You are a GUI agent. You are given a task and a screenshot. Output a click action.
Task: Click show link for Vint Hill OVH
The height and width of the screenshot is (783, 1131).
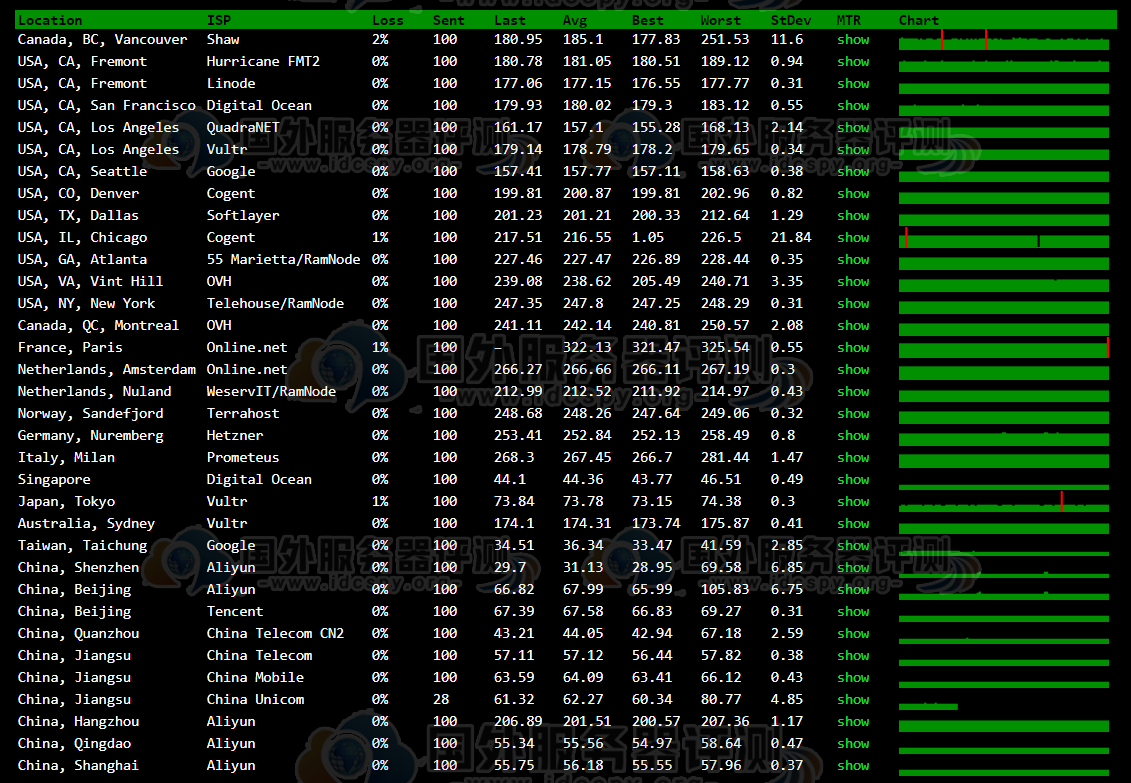853,282
